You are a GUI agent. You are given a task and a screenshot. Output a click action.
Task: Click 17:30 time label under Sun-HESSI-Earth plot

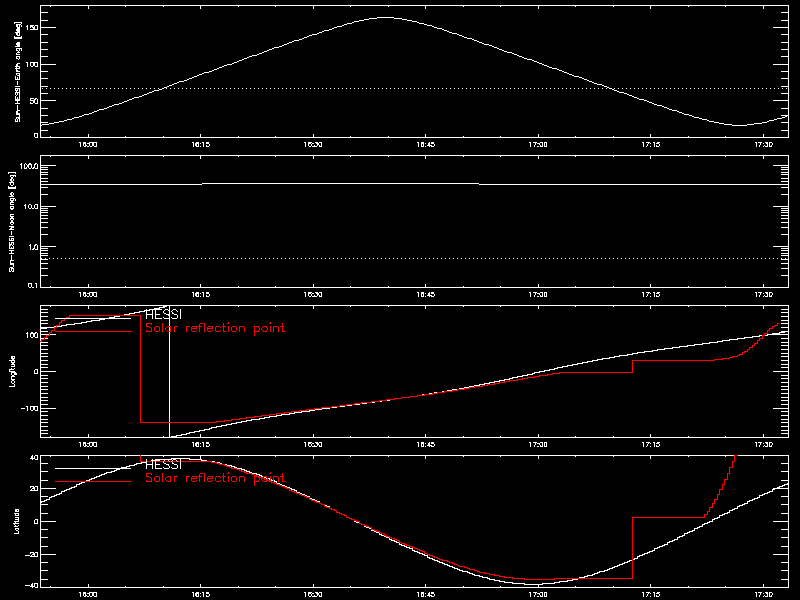763,145
